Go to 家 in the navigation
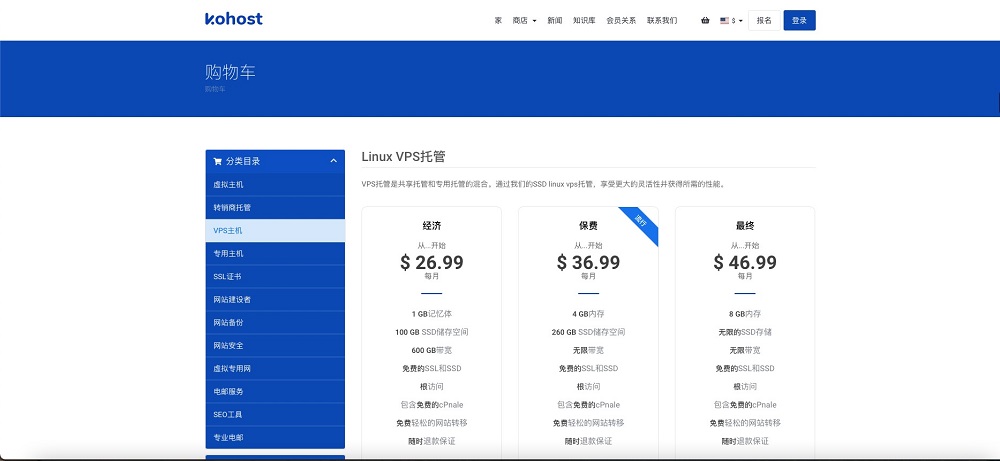1000x461 pixels. tap(498, 20)
